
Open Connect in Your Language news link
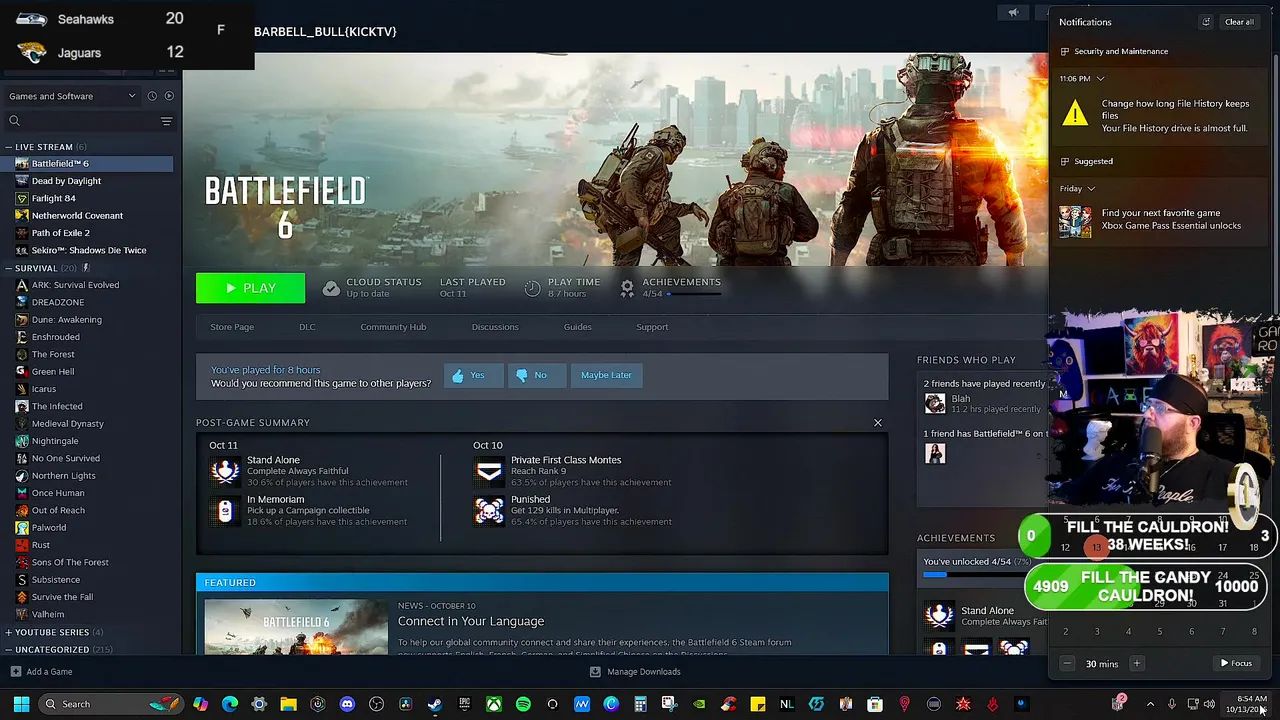click(x=471, y=621)
